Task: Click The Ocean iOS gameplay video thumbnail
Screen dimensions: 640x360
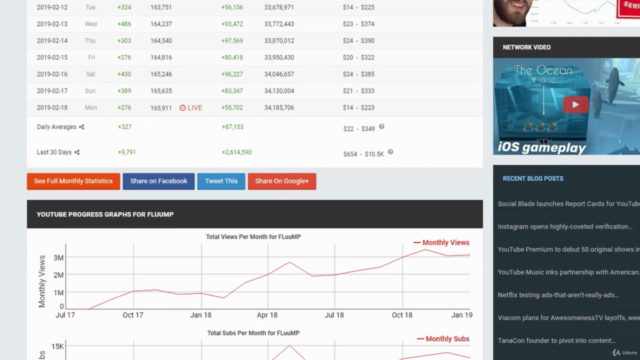Action: (x=567, y=107)
